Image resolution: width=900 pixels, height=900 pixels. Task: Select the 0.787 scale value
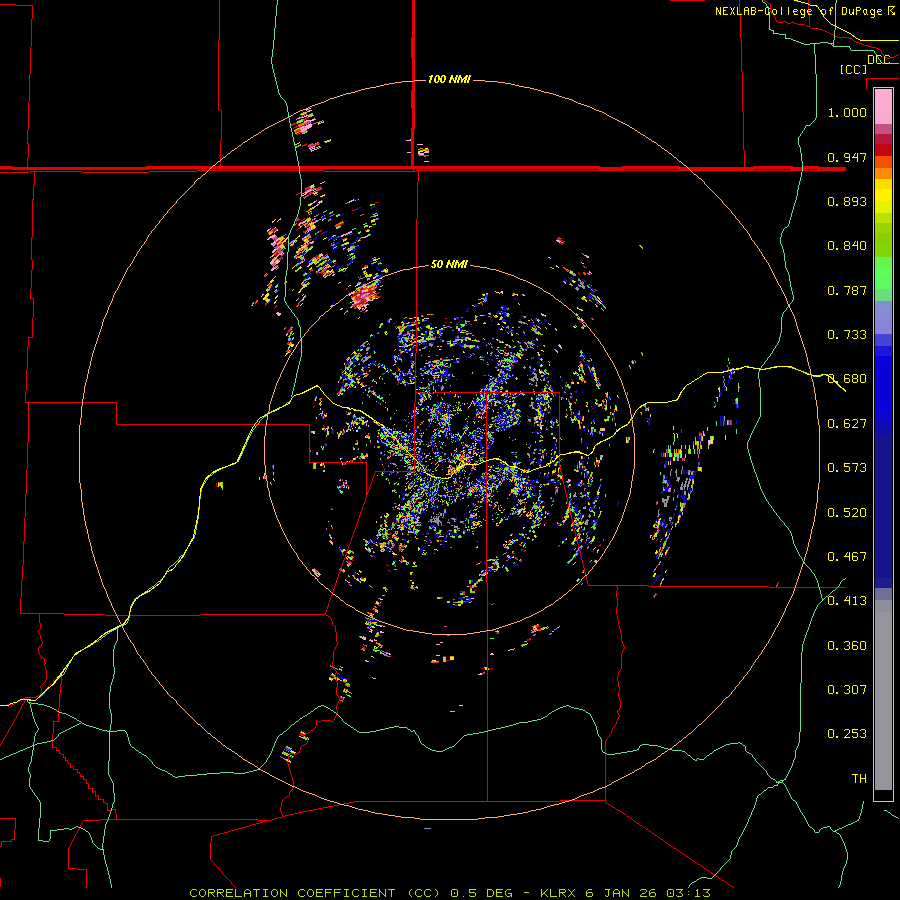[x=847, y=290]
